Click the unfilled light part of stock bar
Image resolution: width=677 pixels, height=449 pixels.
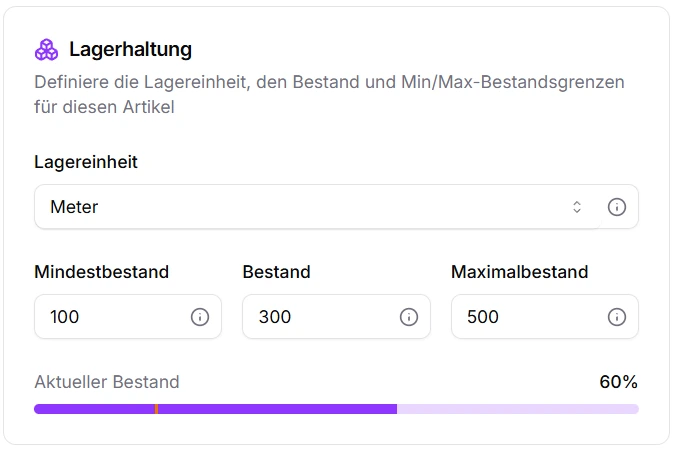coord(518,409)
